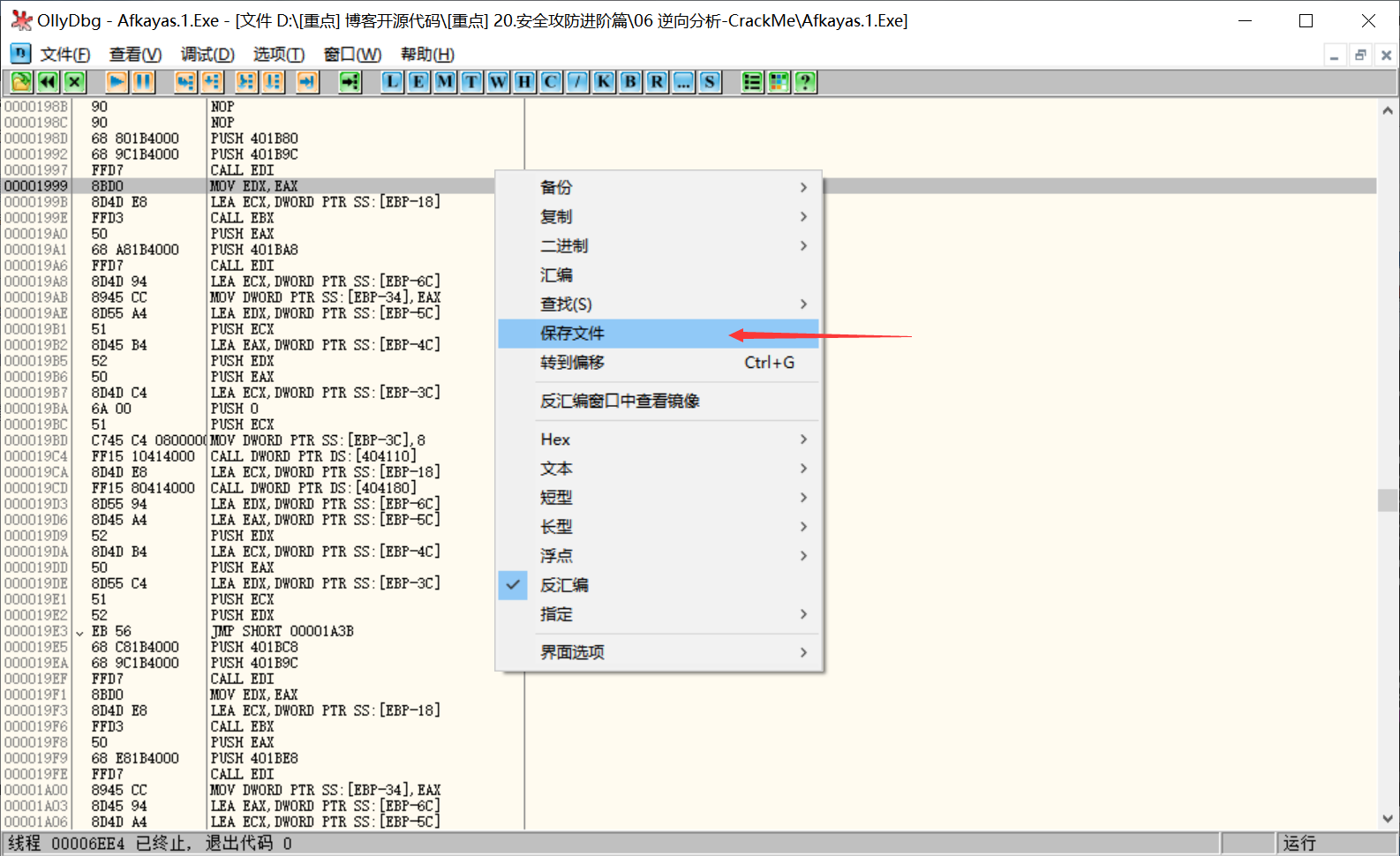Click the Go to address green icon
1400x856 pixels.
350,82
